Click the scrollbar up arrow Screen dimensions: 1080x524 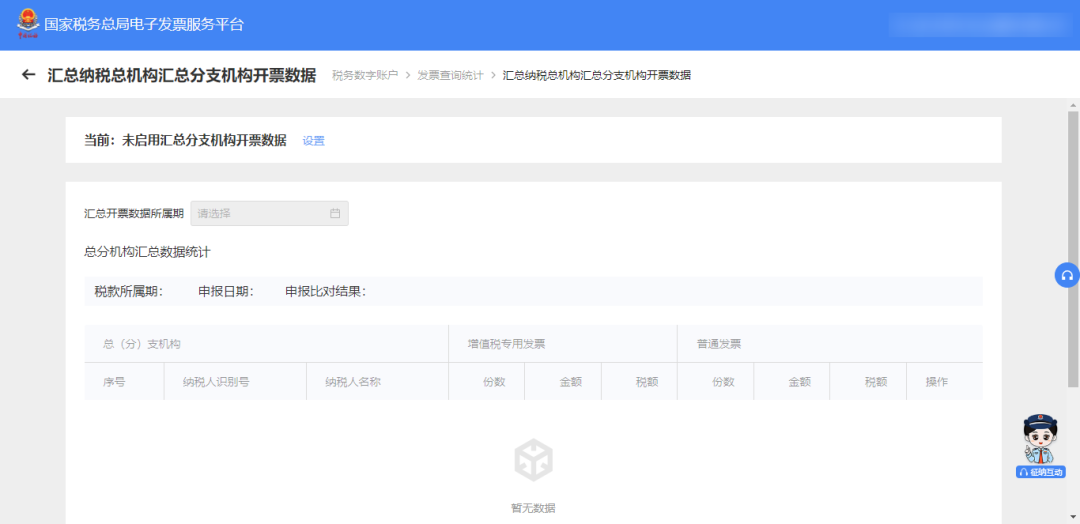tap(1073, 104)
